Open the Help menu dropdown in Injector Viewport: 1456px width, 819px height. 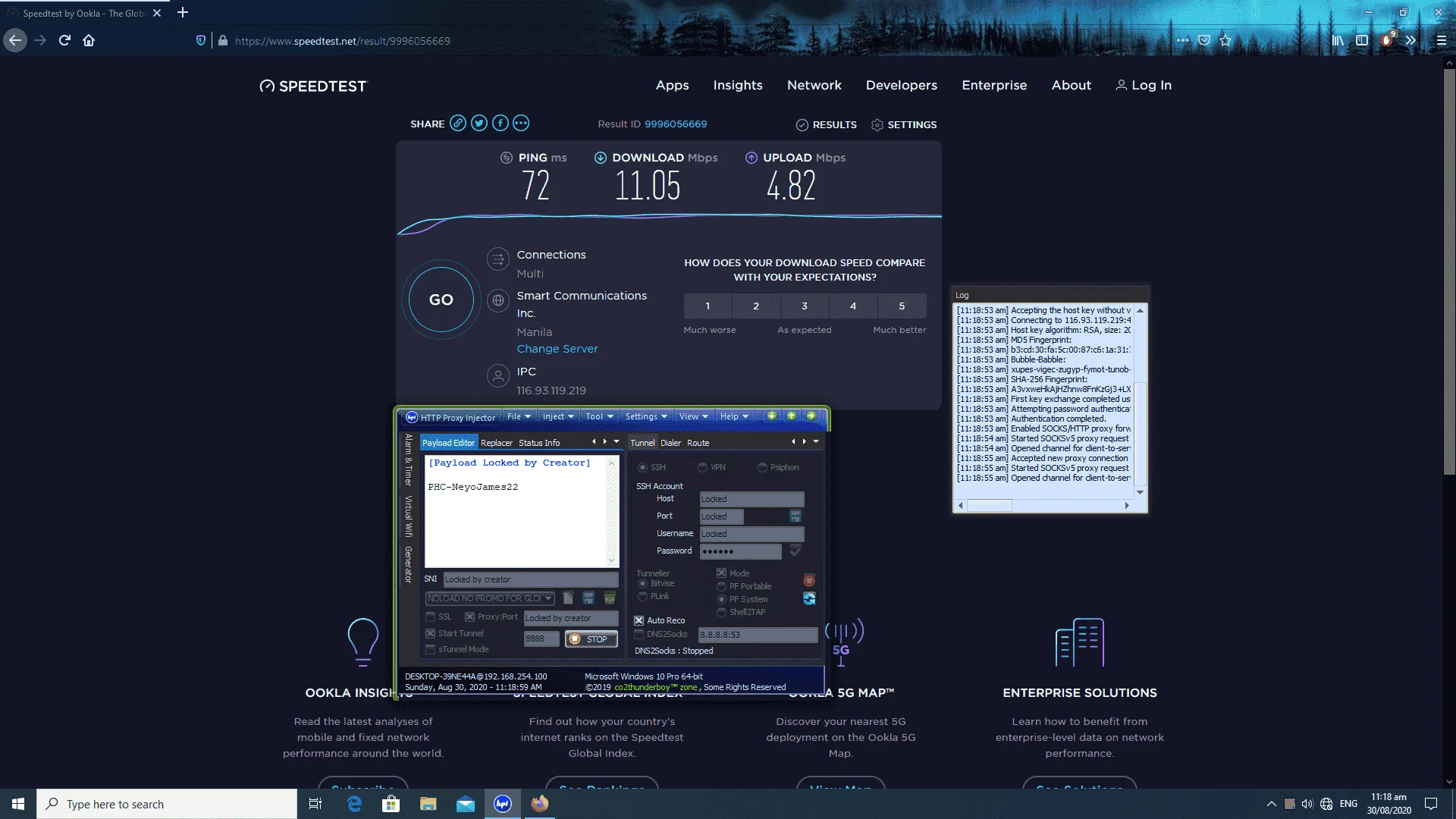(734, 417)
